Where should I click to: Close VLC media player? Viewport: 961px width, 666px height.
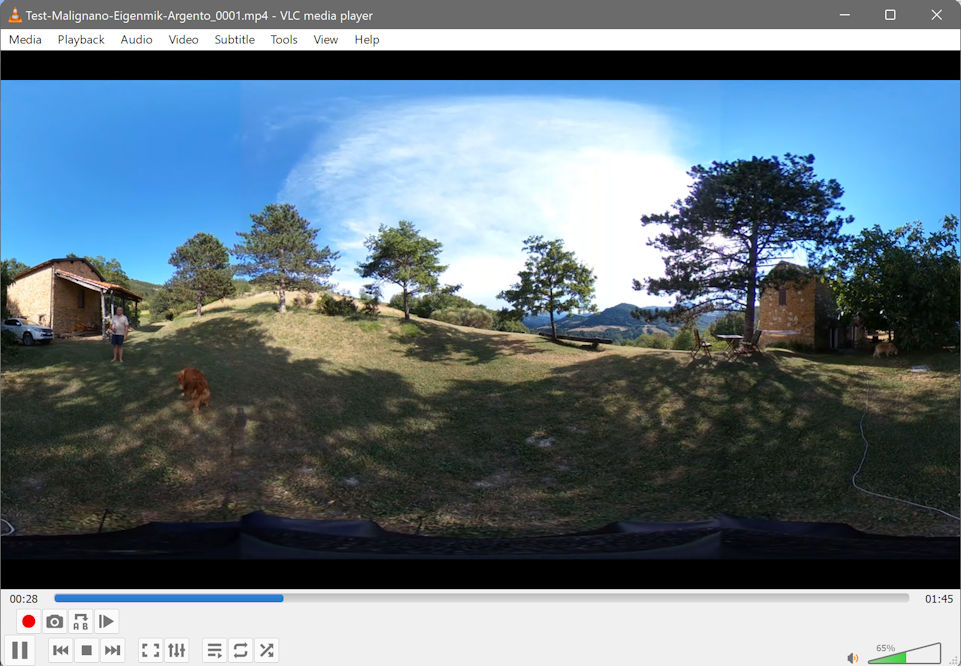[936, 15]
